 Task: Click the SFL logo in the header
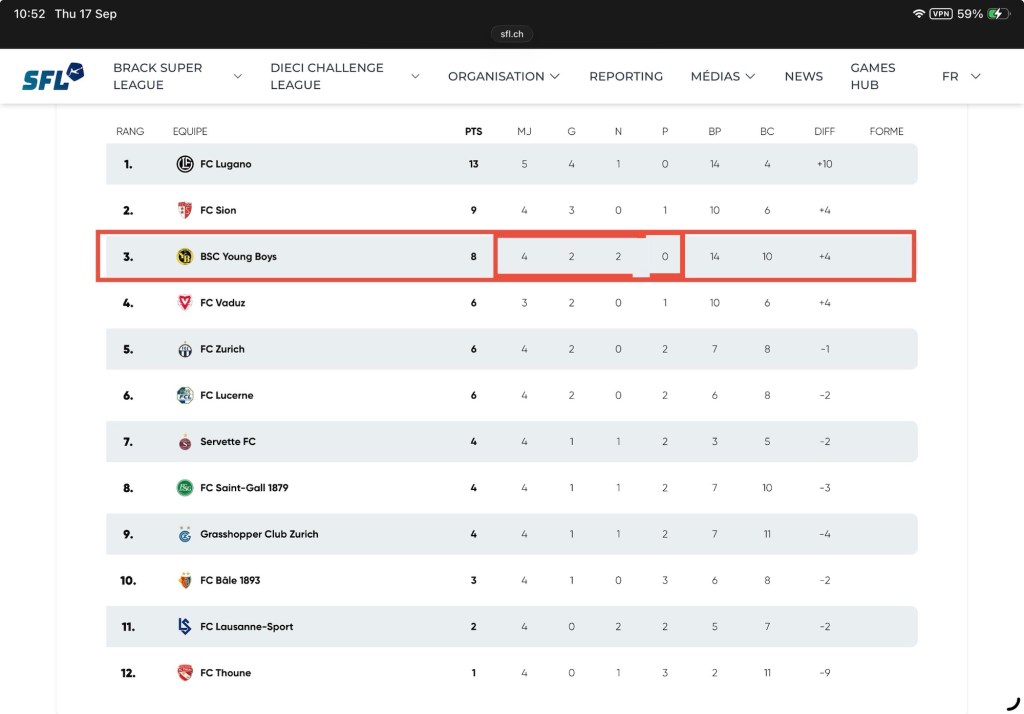(x=53, y=76)
